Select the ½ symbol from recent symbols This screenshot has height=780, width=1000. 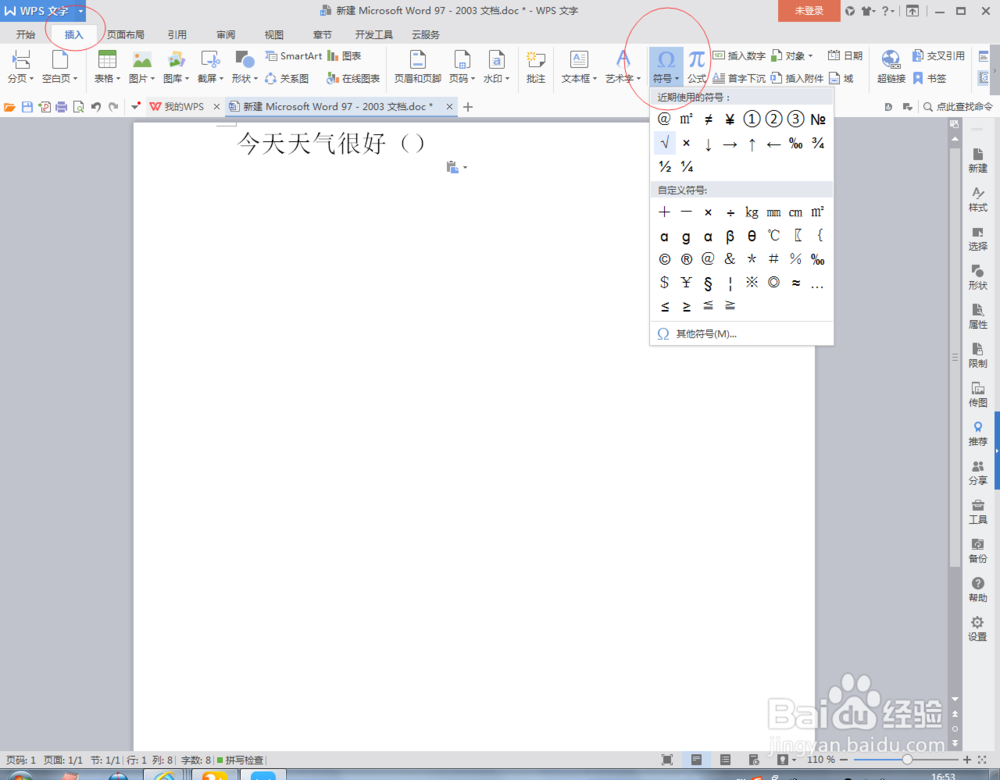[664, 167]
